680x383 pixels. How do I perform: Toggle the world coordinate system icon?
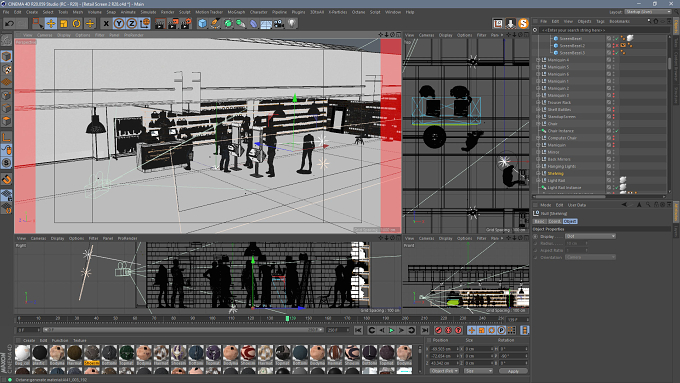(145, 23)
